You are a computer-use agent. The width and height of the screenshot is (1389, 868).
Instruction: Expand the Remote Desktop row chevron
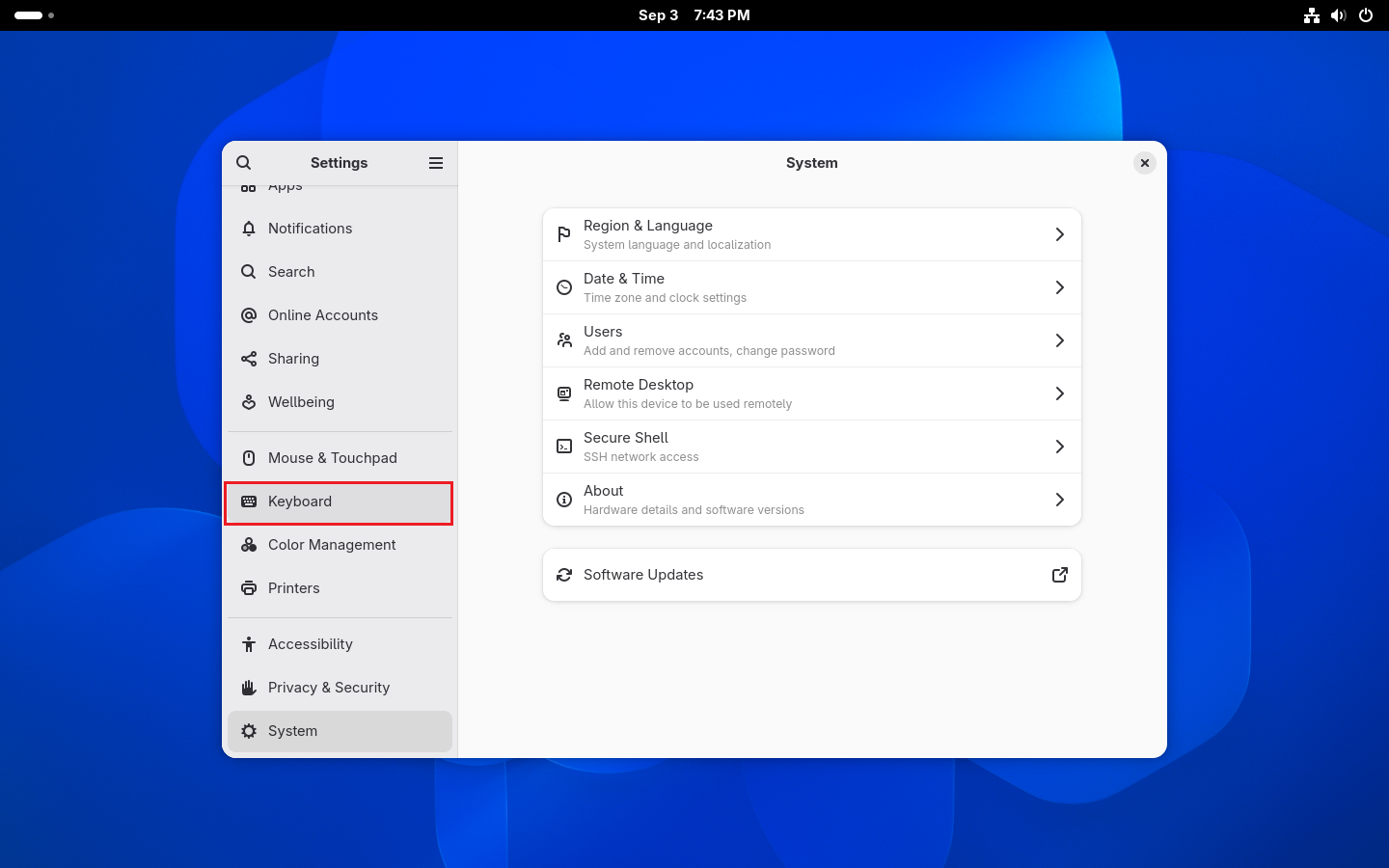point(1059,393)
